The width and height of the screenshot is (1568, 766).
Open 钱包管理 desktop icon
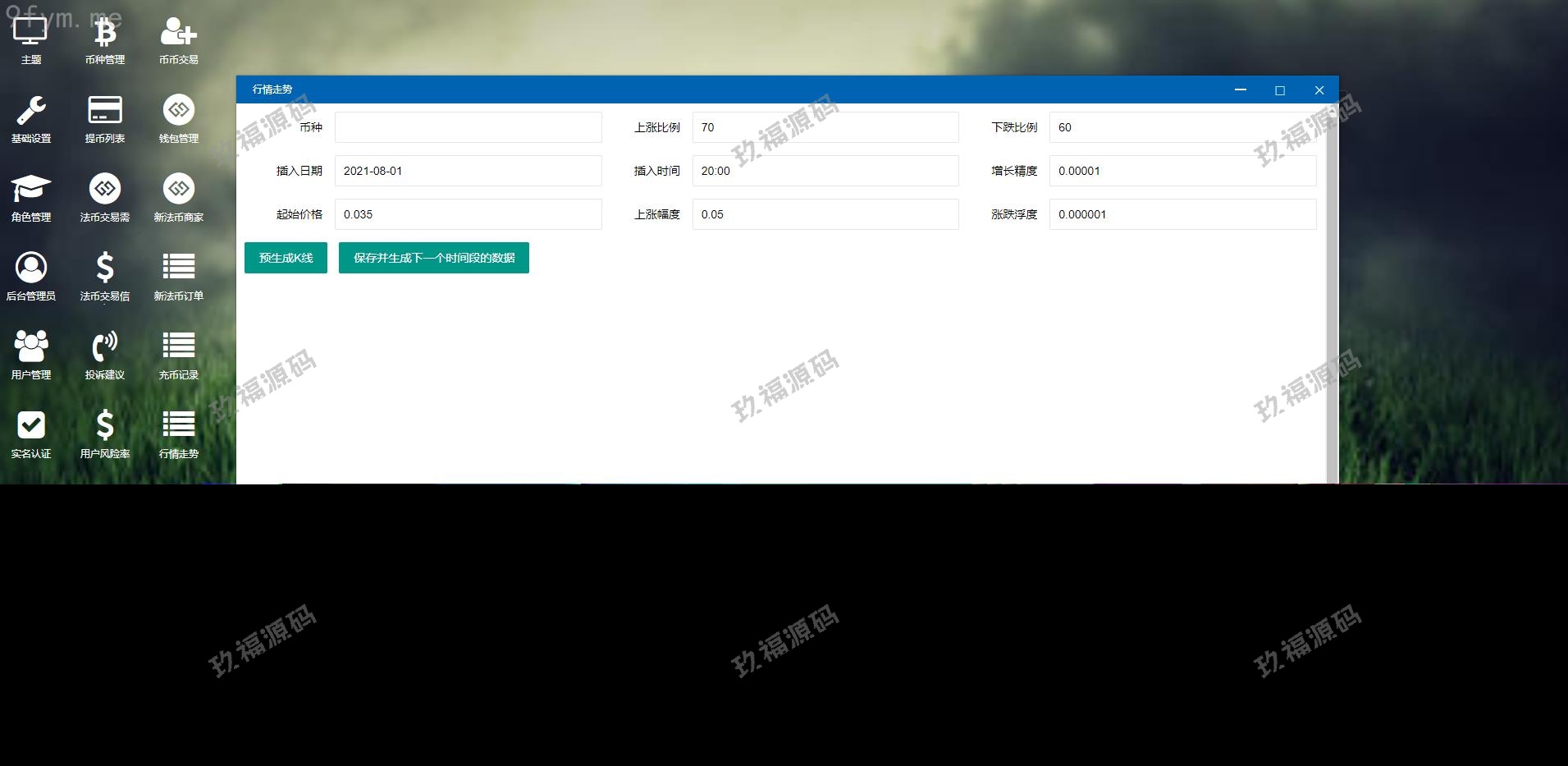(178, 112)
